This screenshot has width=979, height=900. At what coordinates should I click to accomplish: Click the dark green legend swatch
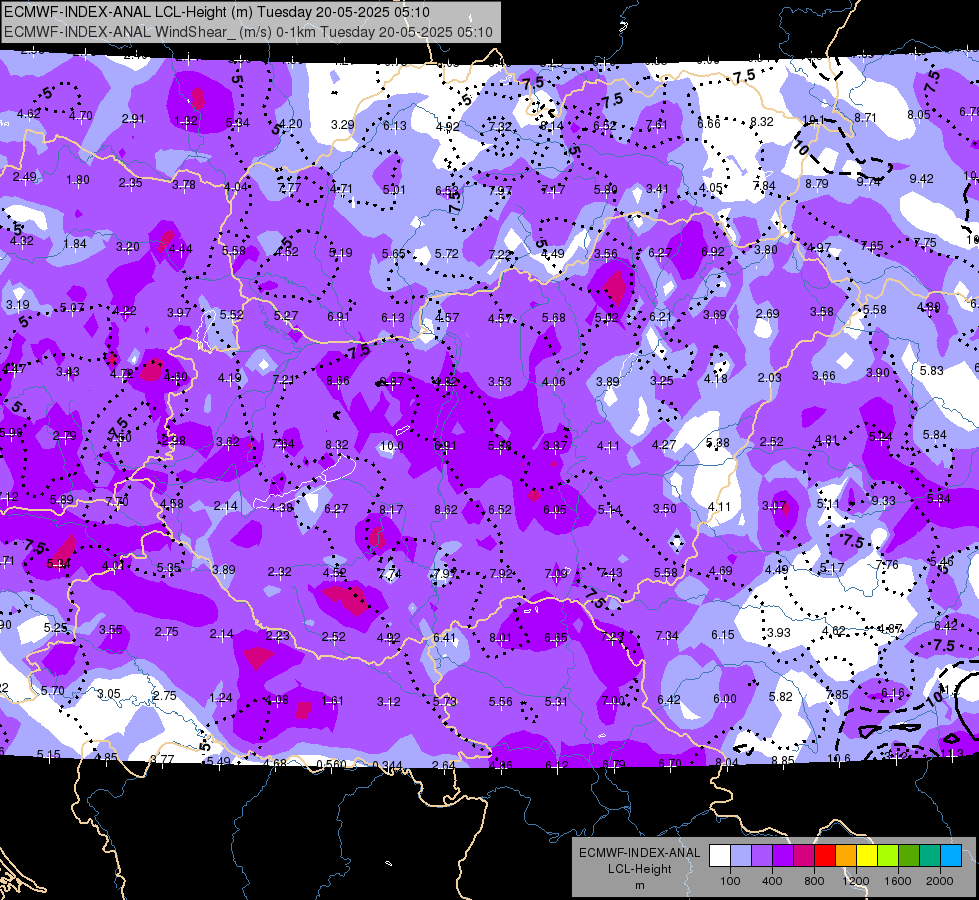[909, 856]
